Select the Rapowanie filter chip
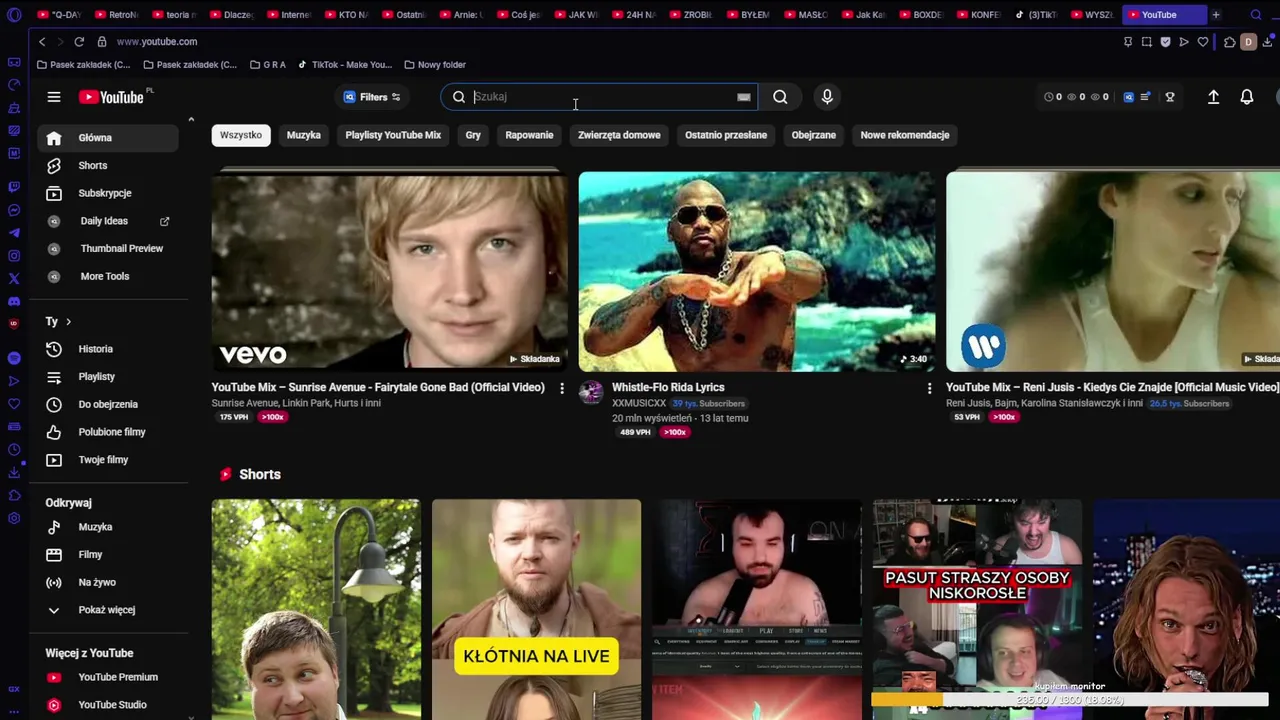This screenshot has height=720, width=1280. tap(529, 135)
